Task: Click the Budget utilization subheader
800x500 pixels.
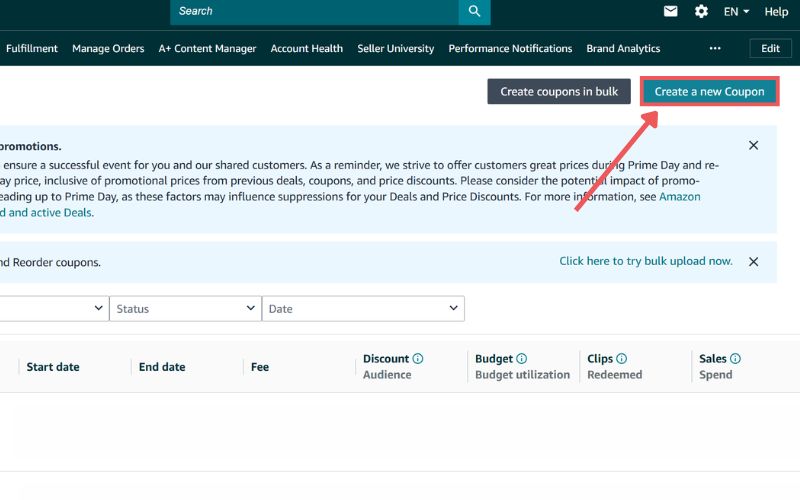Action: coord(522,374)
